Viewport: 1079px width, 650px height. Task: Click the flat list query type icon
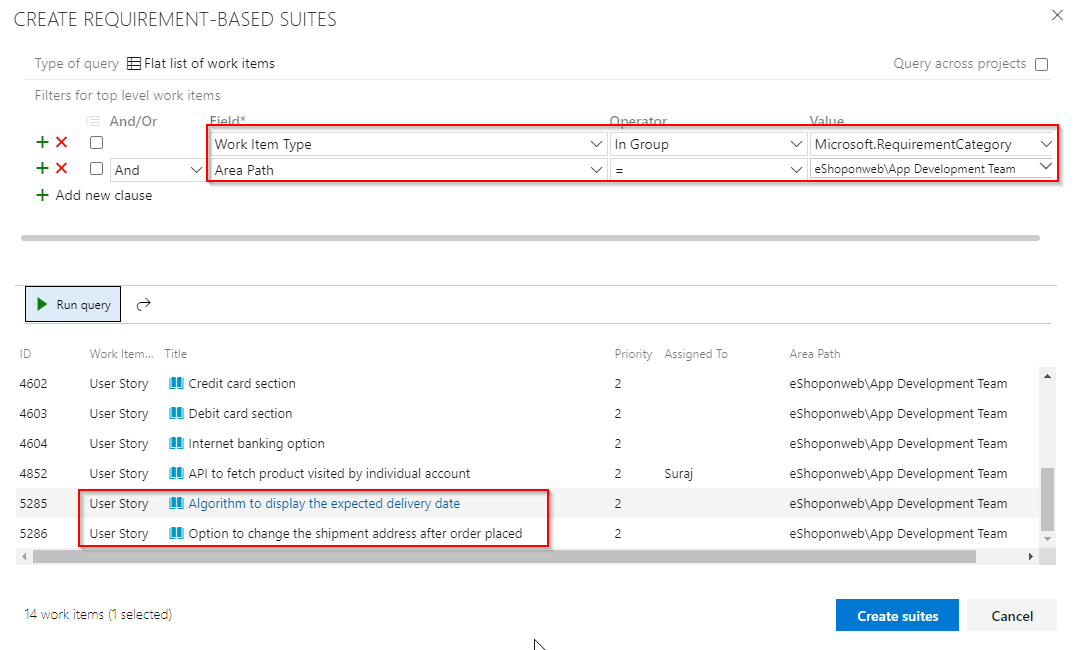pyautogui.click(x=133, y=64)
